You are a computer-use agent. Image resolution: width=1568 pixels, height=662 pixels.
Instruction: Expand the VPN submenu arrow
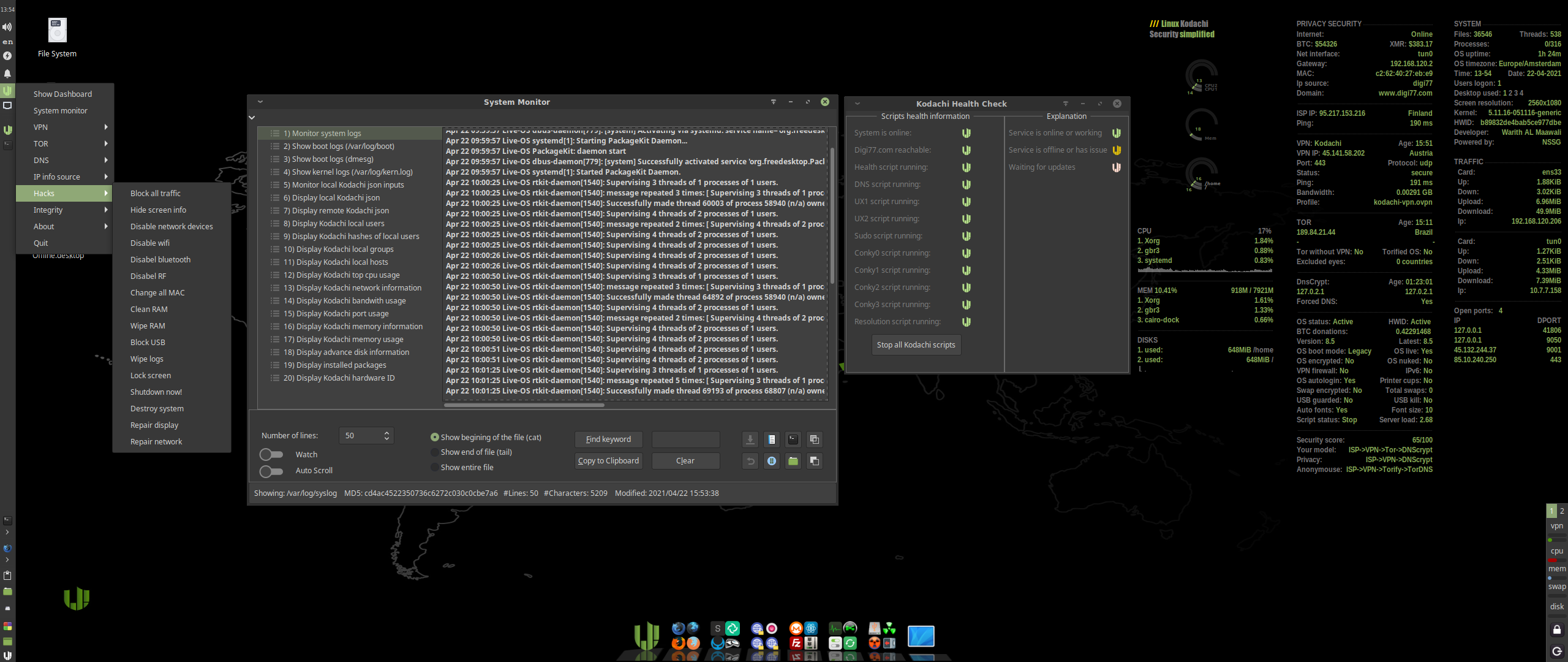tap(106, 127)
